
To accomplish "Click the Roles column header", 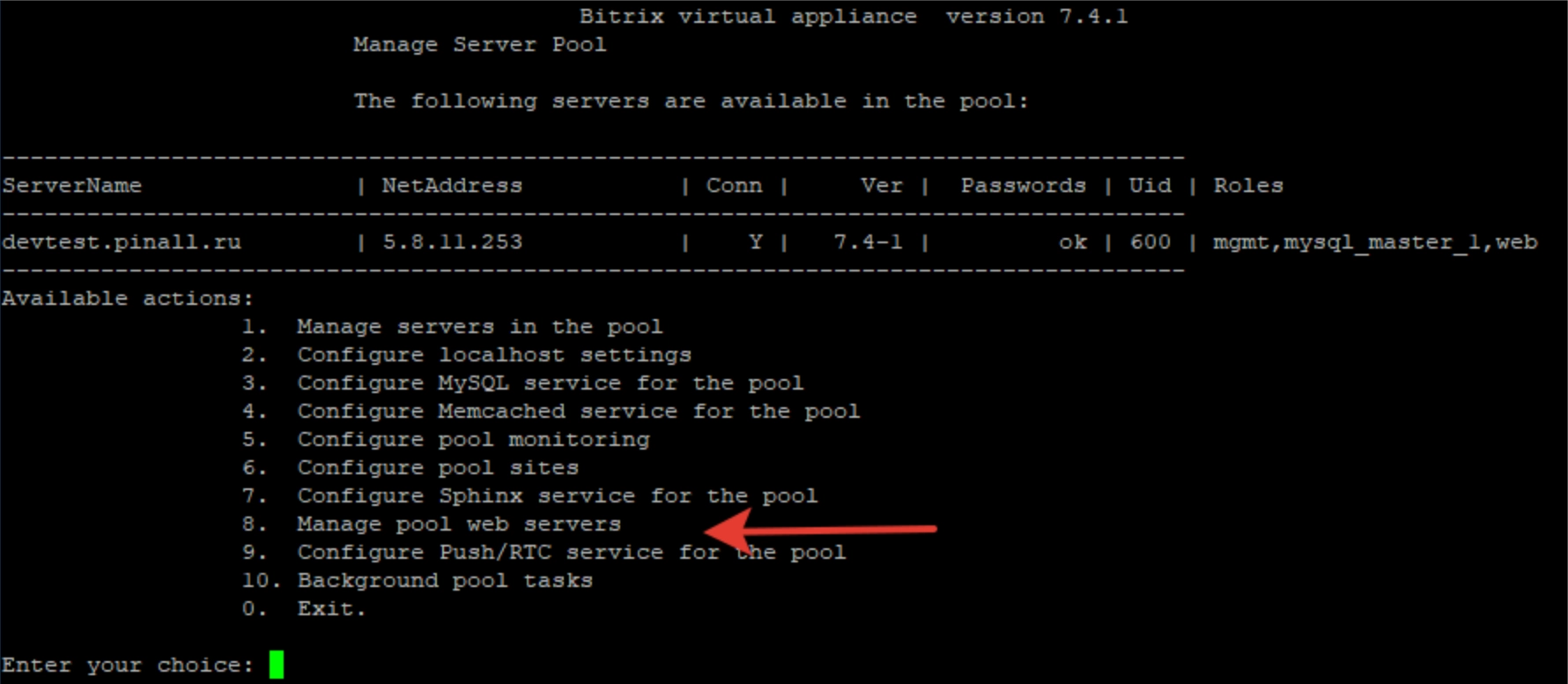I will (x=1248, y=186).
